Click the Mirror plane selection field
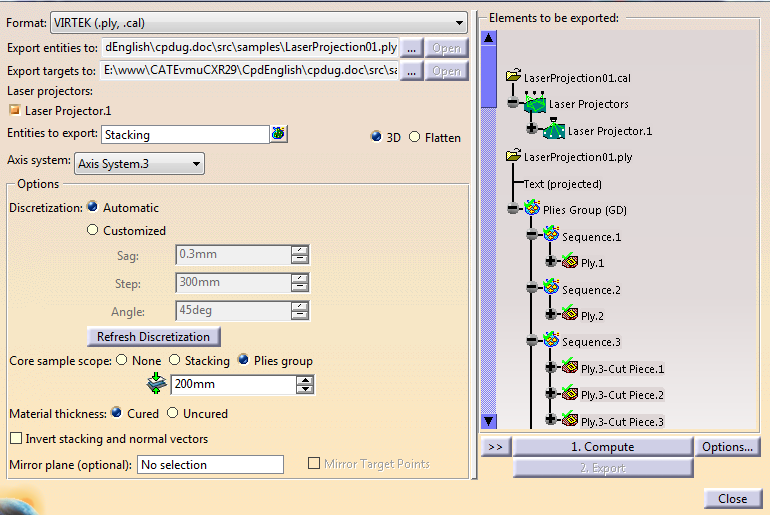The height and width of the screenshot is (515, 770). tap(210, 465)
